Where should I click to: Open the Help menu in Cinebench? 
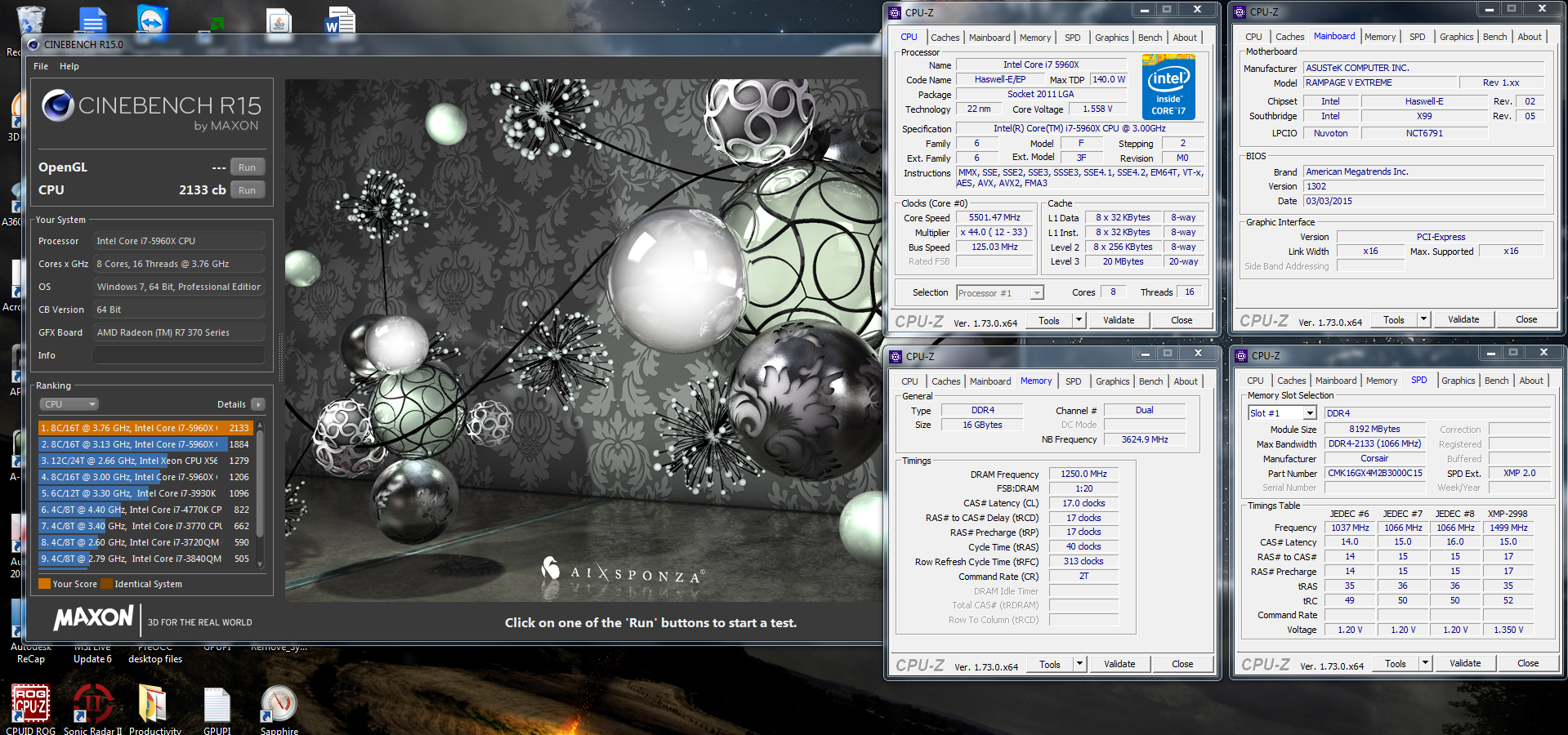coord(69,66)
